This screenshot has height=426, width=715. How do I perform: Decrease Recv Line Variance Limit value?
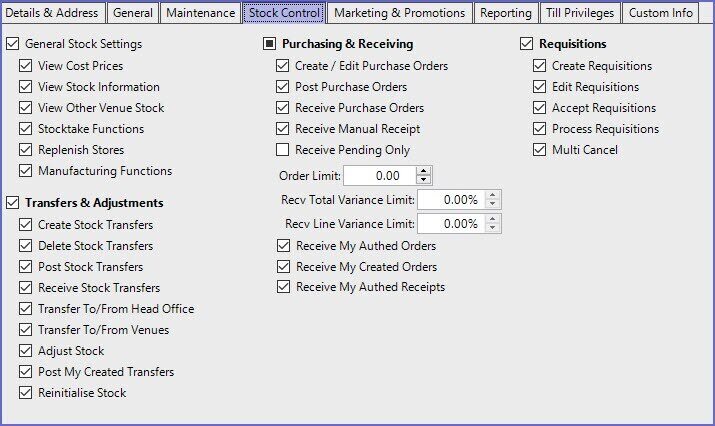coord(493,228)
